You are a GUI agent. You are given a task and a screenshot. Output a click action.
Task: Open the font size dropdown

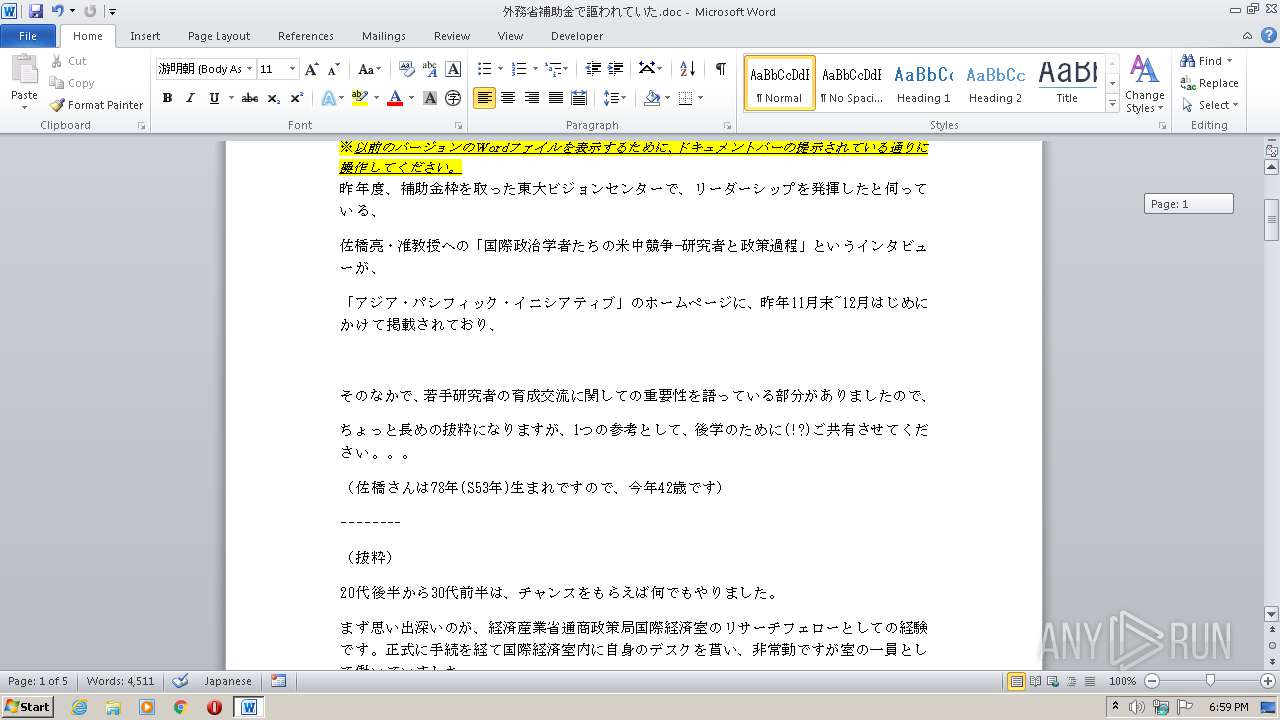tap(293, 69)
